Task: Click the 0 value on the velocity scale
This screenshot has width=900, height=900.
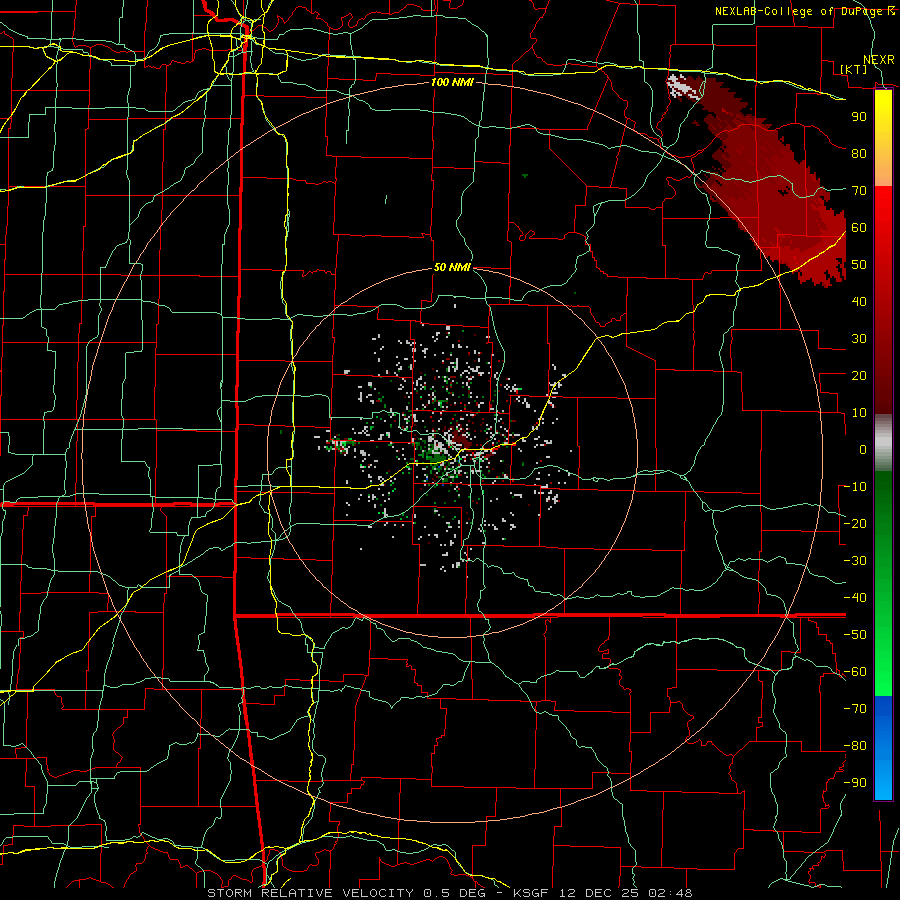Action: click(863, 449)
